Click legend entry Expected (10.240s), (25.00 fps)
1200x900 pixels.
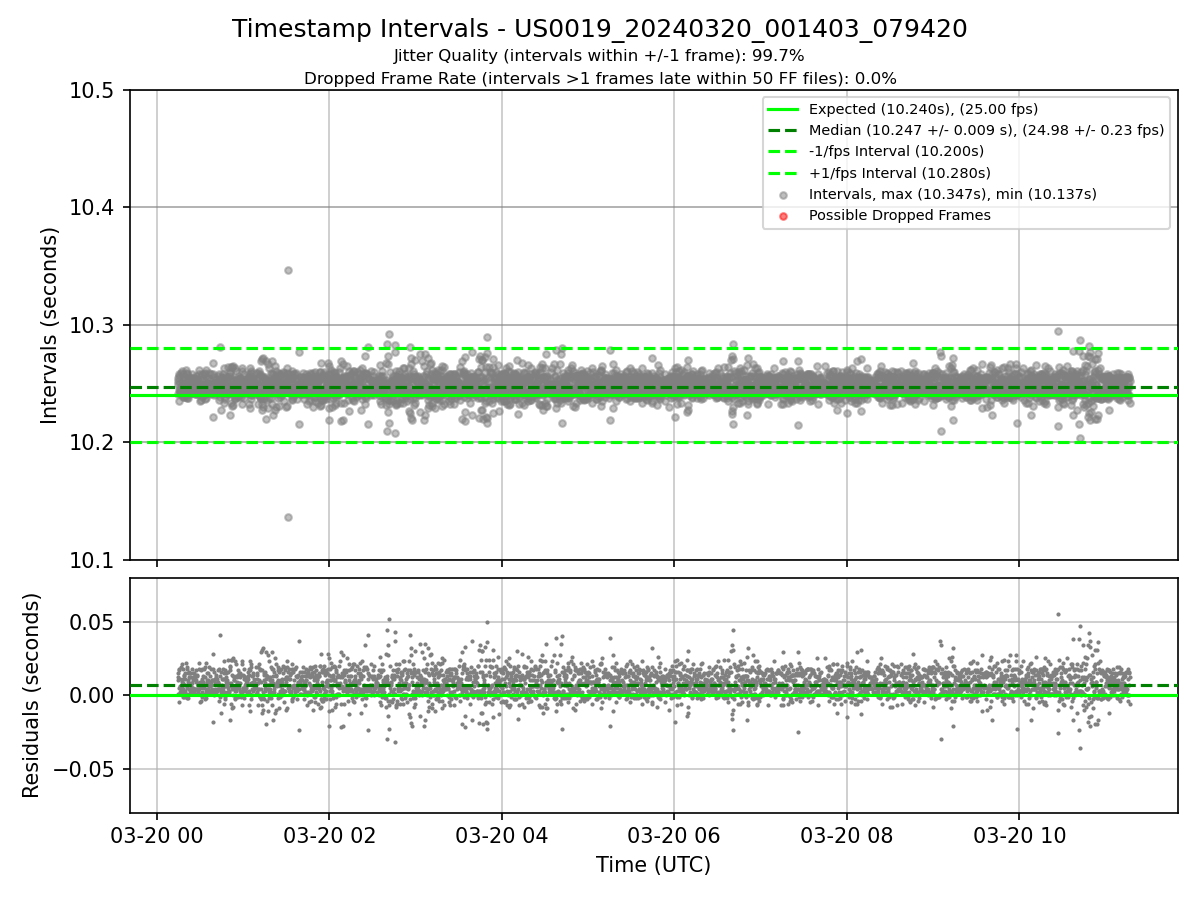pos(923,109)
